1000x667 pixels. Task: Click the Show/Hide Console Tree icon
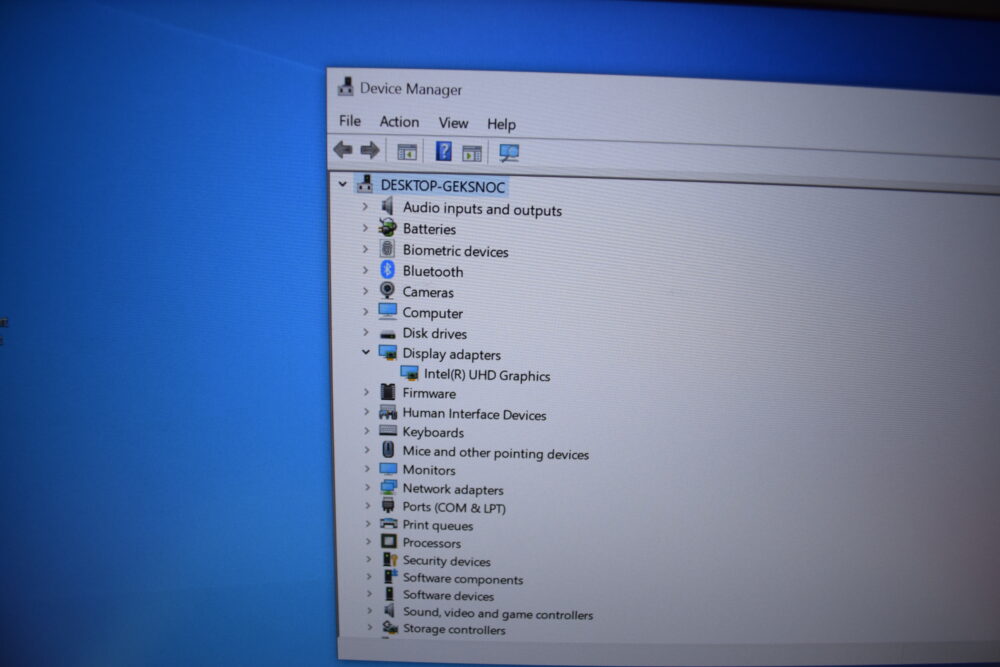(407, 152)
